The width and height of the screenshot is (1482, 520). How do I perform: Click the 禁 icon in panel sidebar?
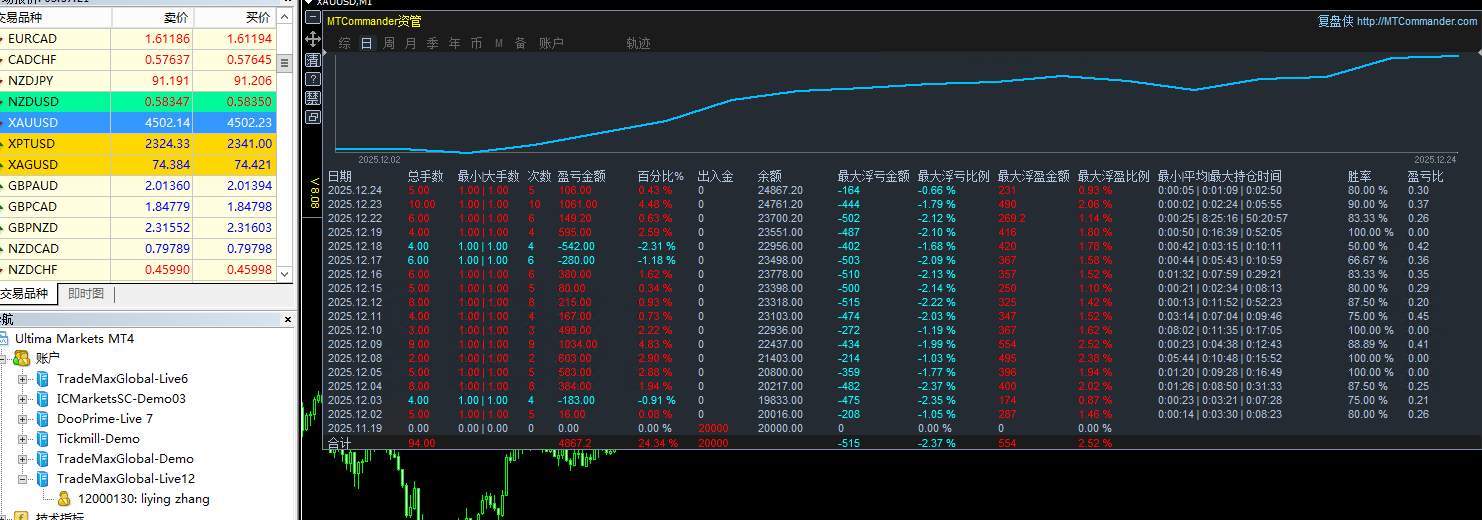pyautogui.click(x=313, y=97)
